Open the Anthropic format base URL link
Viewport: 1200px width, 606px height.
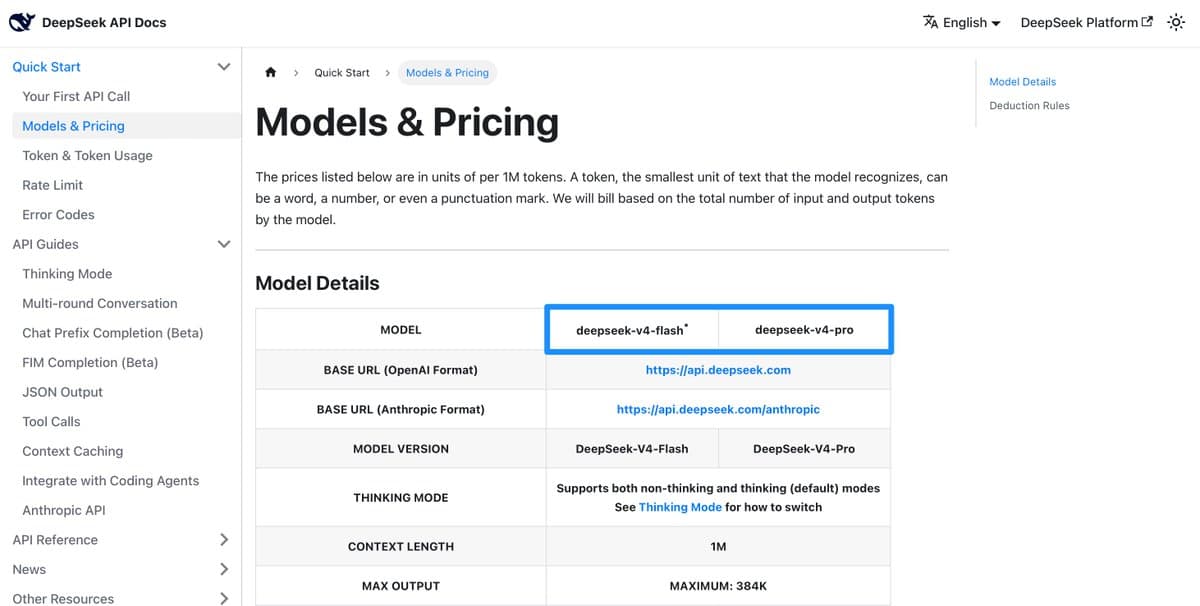(x=718, y=409)
